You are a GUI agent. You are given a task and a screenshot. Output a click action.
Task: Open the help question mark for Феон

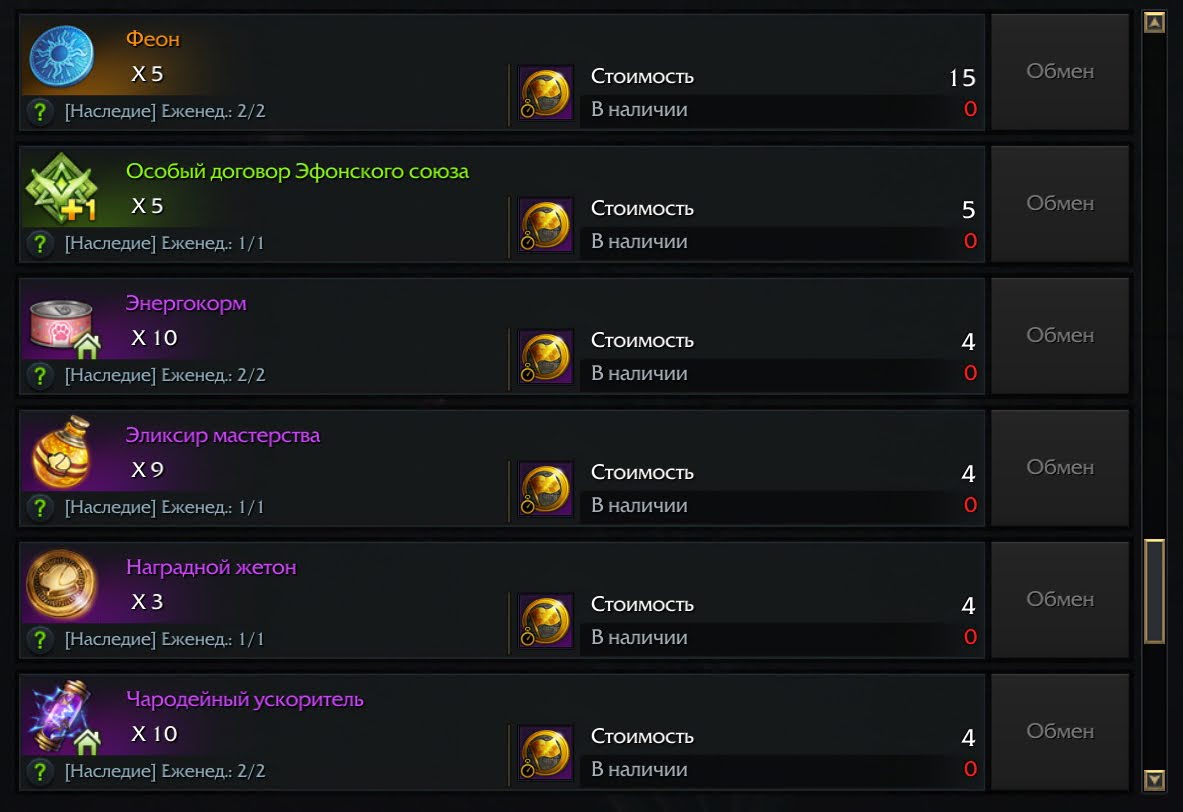coord(40,111)
